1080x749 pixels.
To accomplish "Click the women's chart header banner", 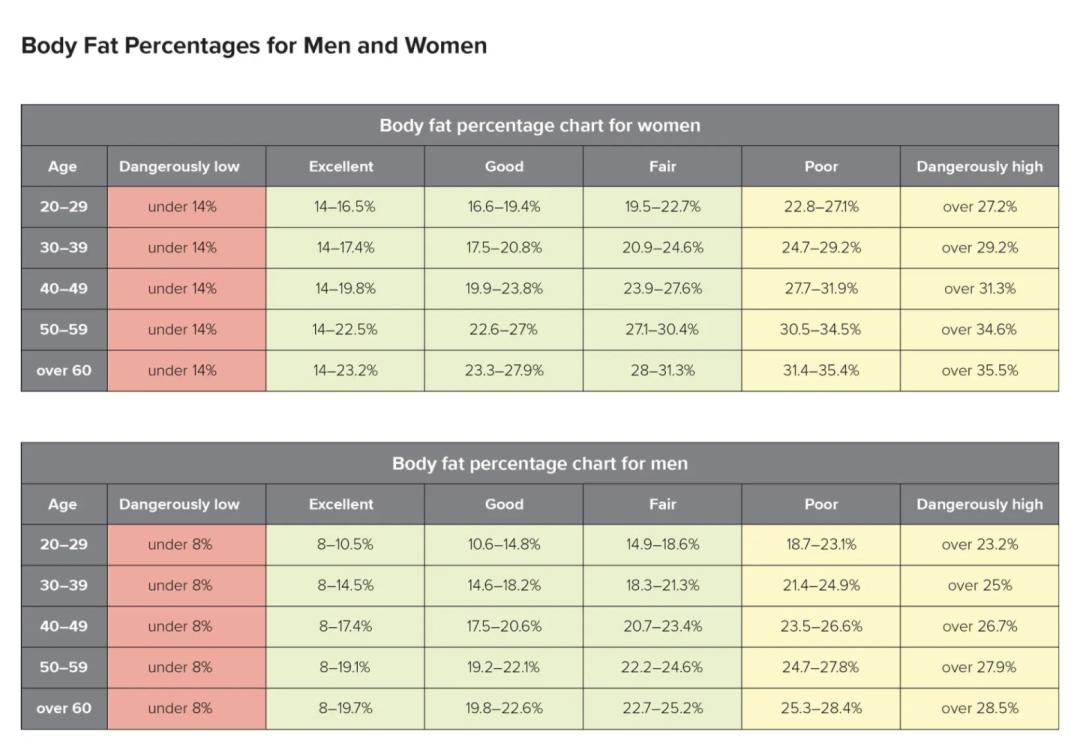I will click(x=539, y=126).
